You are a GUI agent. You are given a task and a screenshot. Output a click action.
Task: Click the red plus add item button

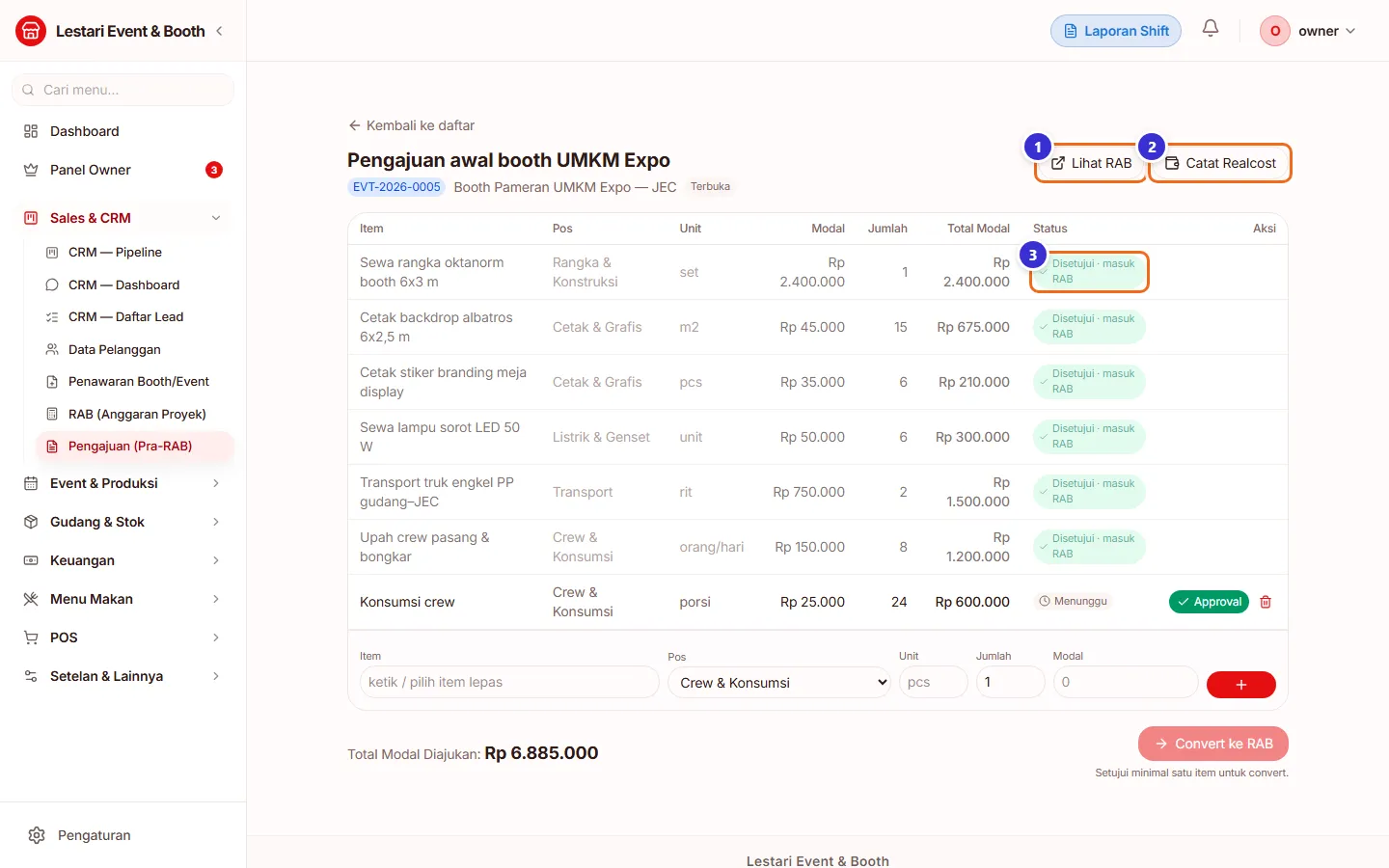pos(1241,684)
